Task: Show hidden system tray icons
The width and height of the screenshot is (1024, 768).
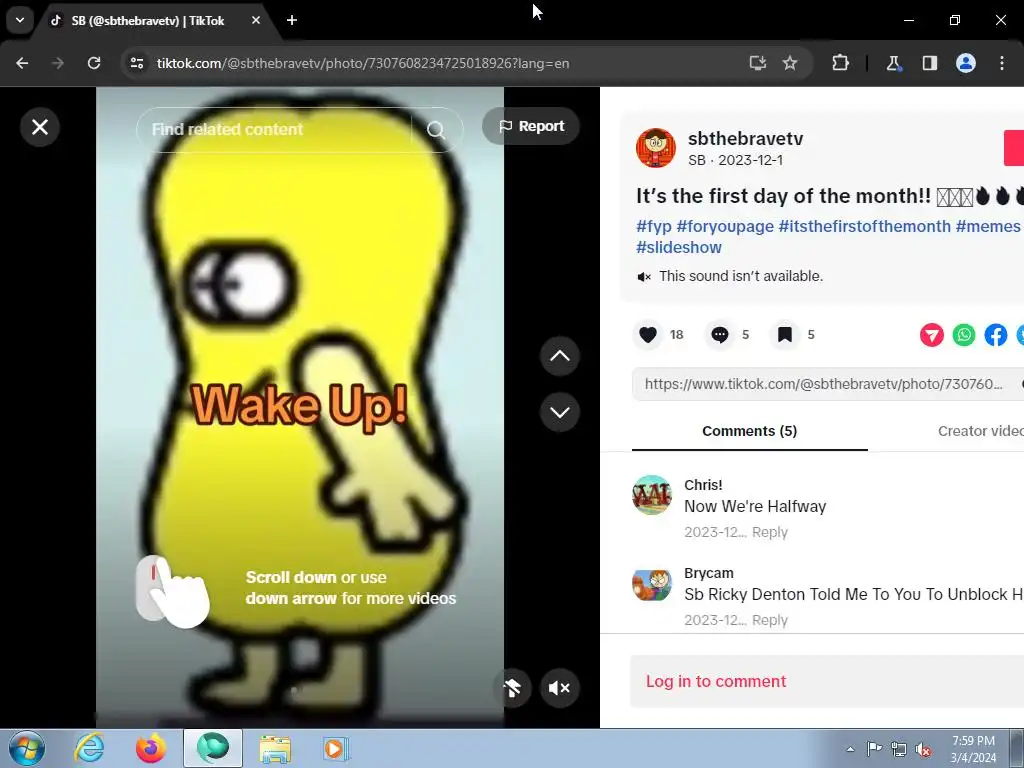Action: (x=850, y=749)
